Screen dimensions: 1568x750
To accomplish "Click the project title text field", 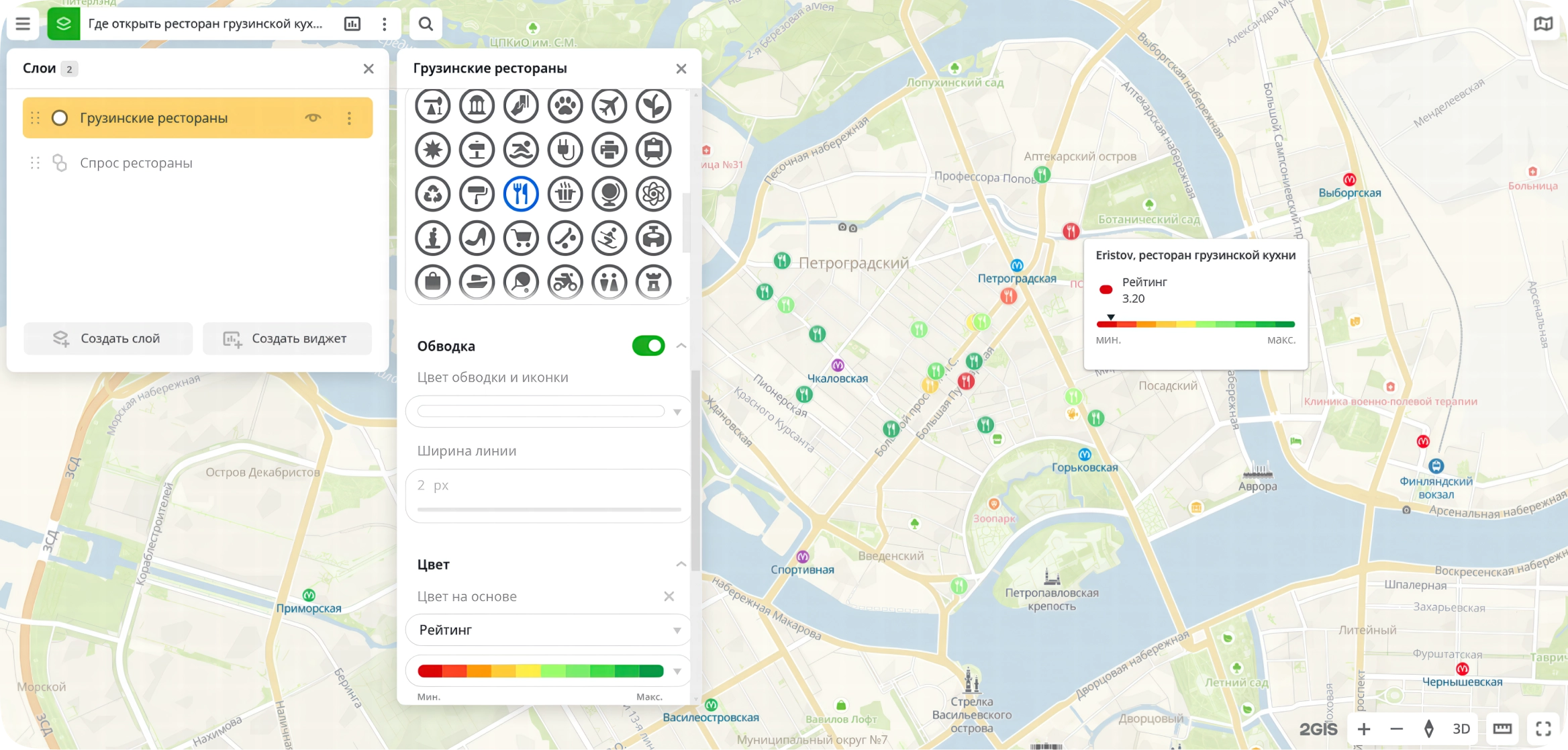I will [205, 24].
